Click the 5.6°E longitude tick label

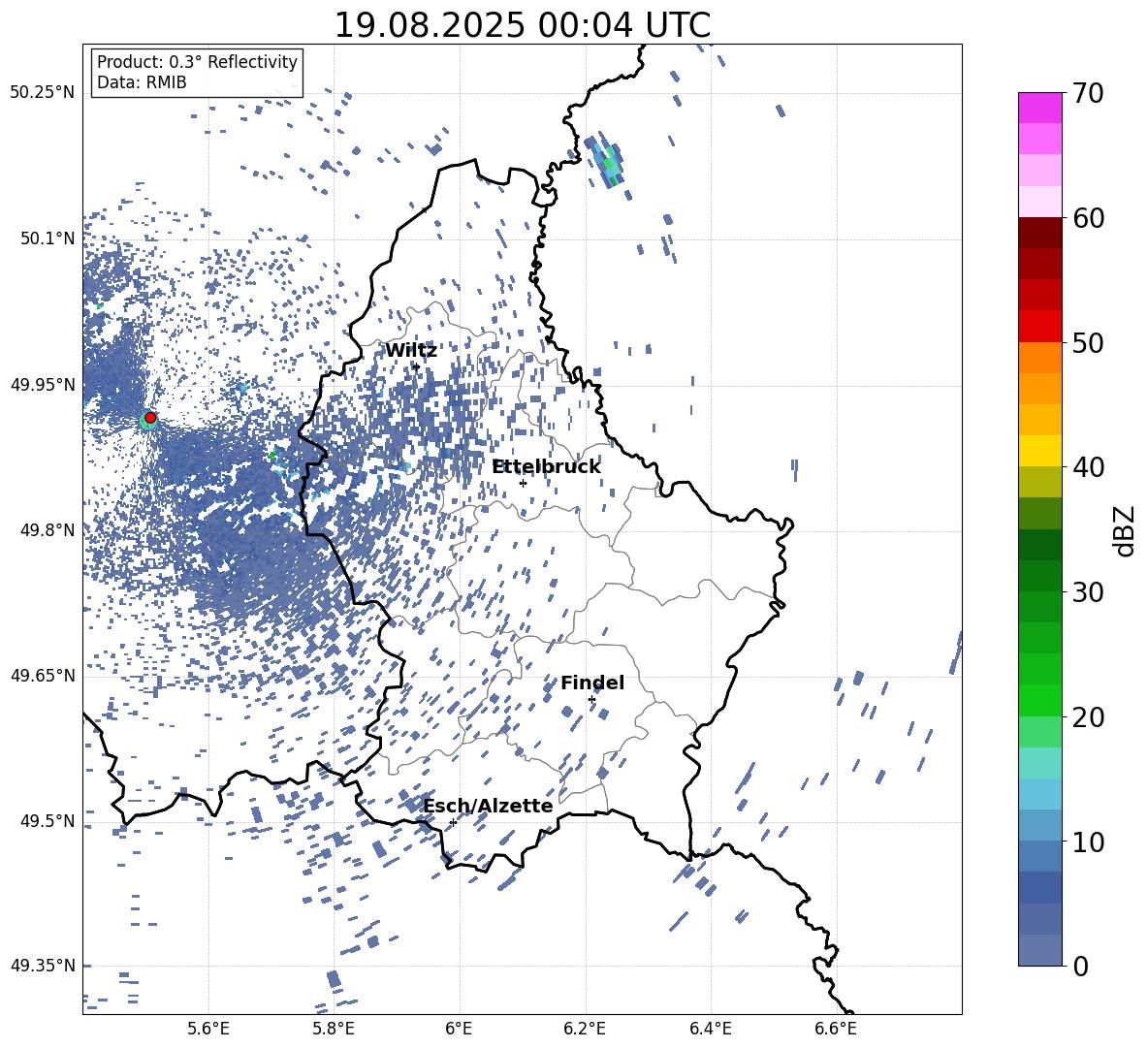coord(208,1029)
